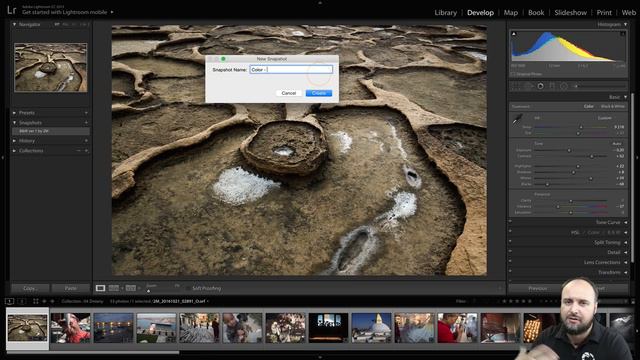This screenshot has height=360, width=640.
Task: Click the Copy... button
Action: click(x=30, y=288)
